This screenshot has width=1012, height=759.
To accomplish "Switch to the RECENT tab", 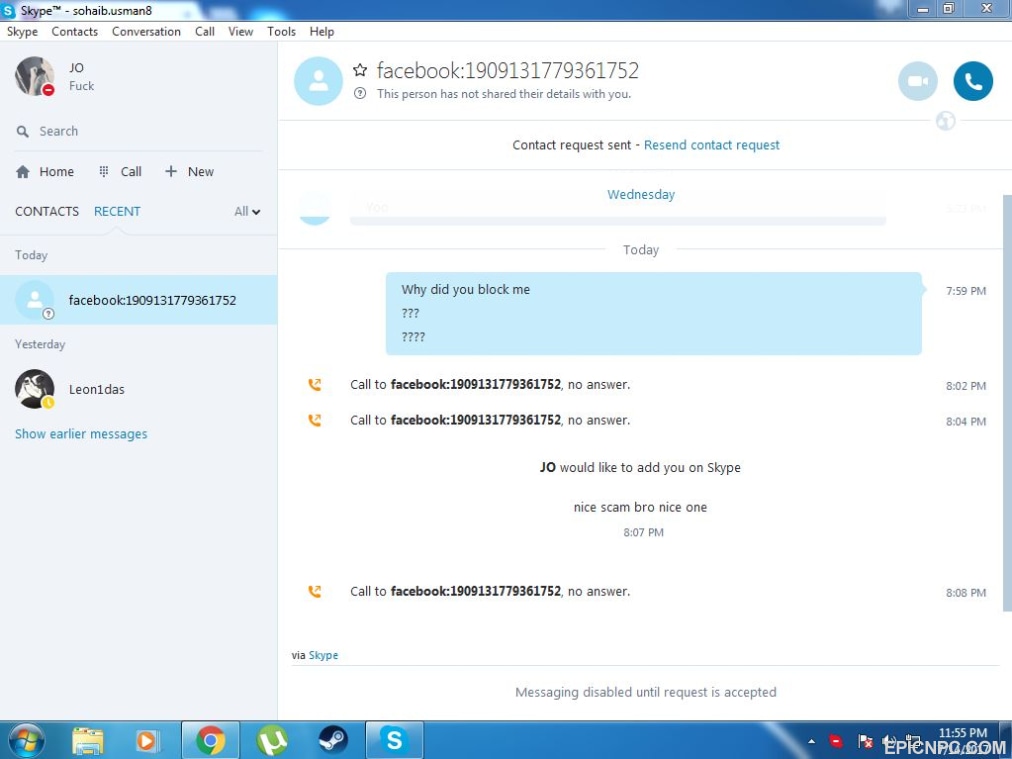I will click(x=117, y=212).
